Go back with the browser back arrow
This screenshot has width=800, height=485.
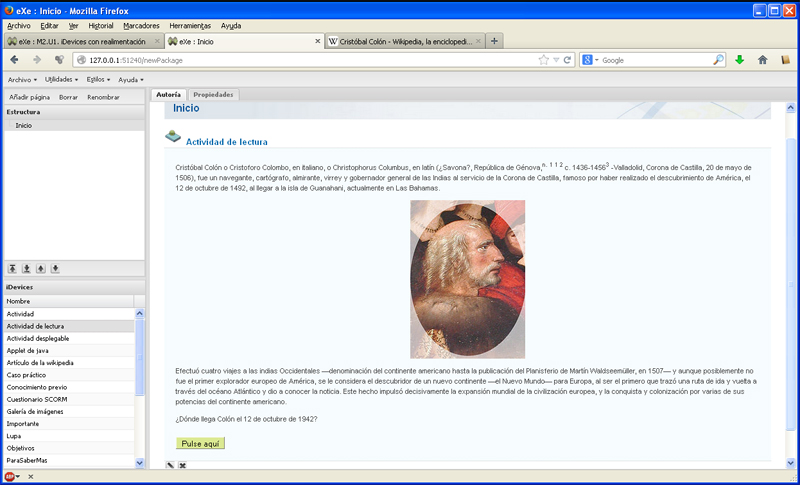coord(14,60)
